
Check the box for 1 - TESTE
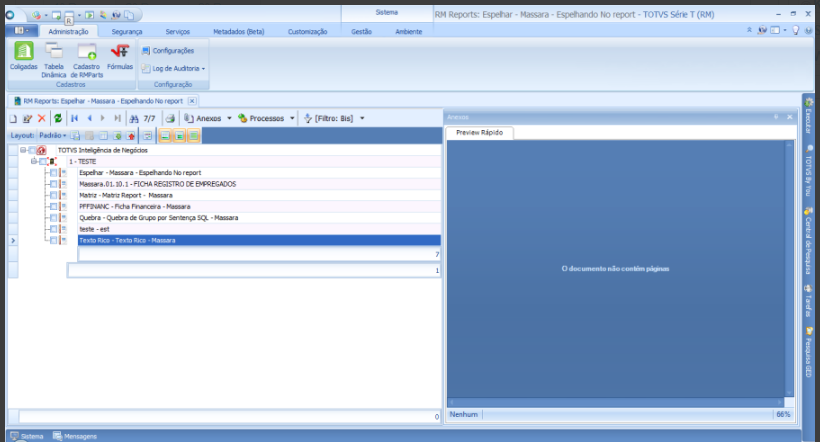pyautogui.click(x=43, y=162)
